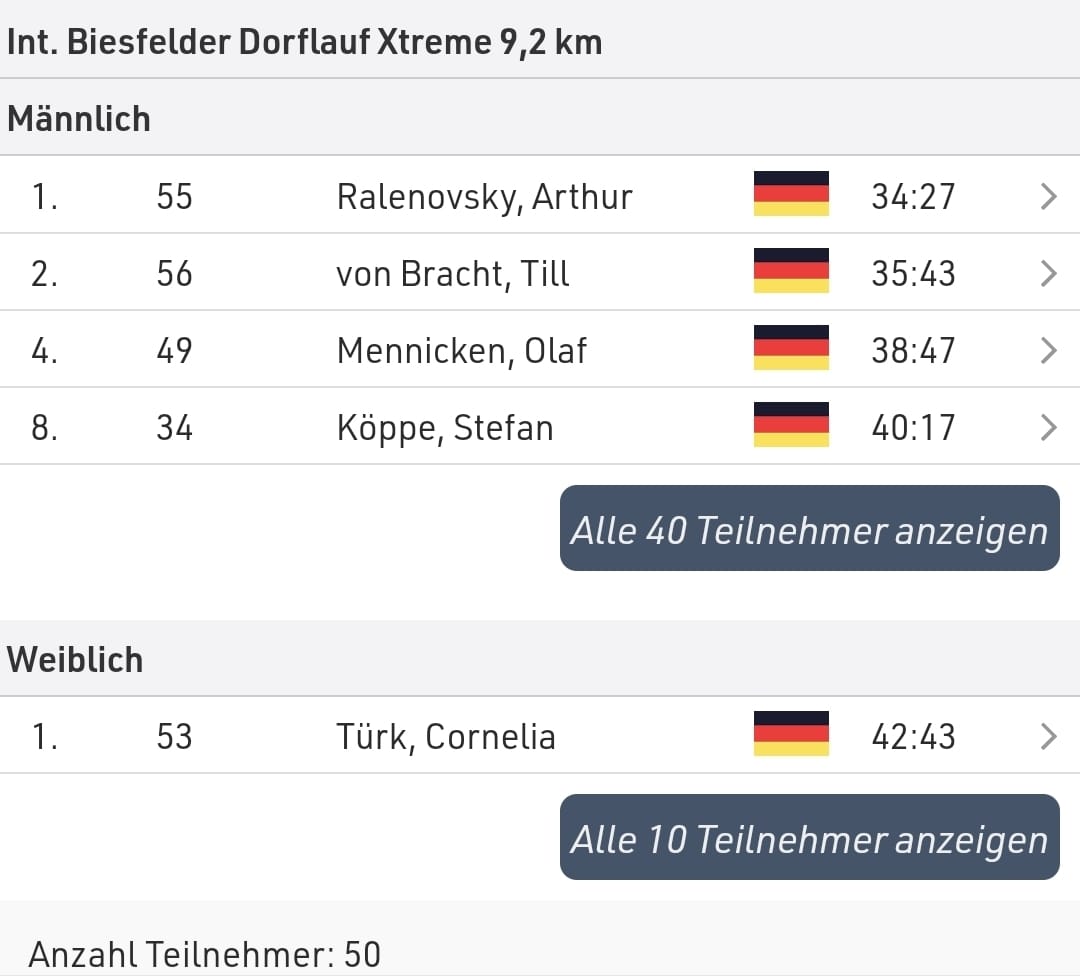Select runner name Türk, Cornelia
This screenshot has height=976, width=1080.
[x=446, y=737]
